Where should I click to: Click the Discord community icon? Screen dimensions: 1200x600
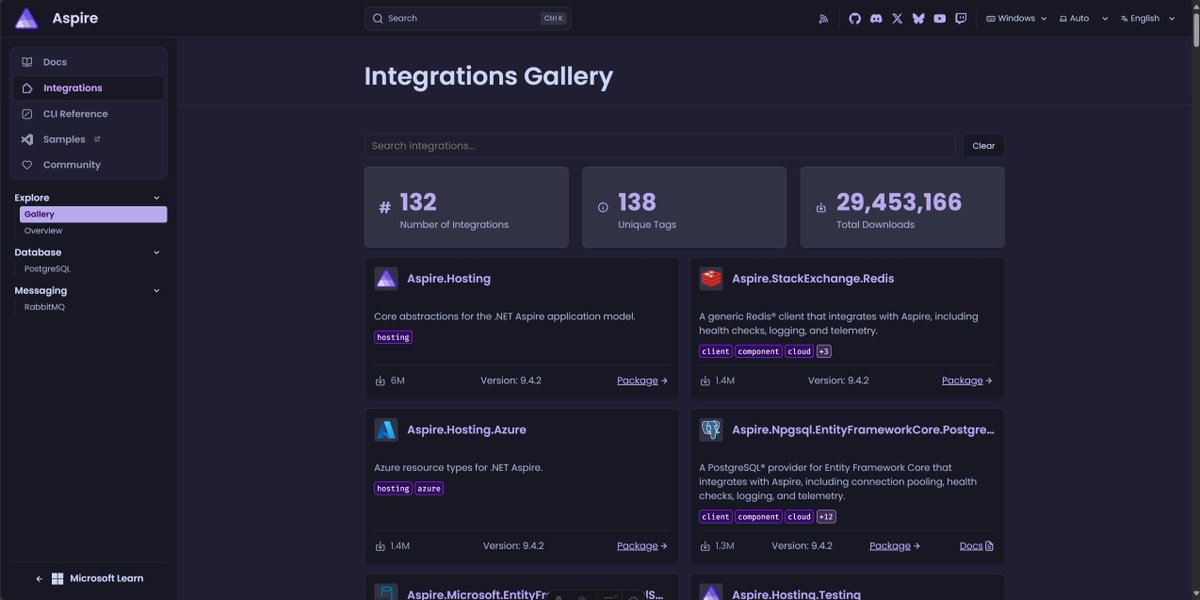click(874, 17)
